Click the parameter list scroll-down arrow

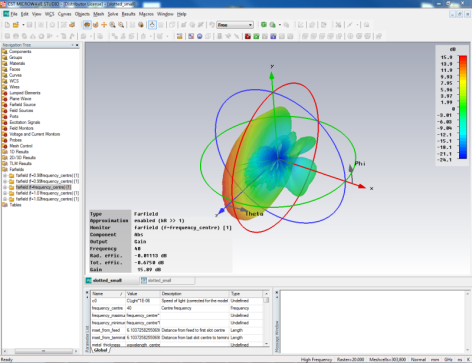[x=266, y=344]
